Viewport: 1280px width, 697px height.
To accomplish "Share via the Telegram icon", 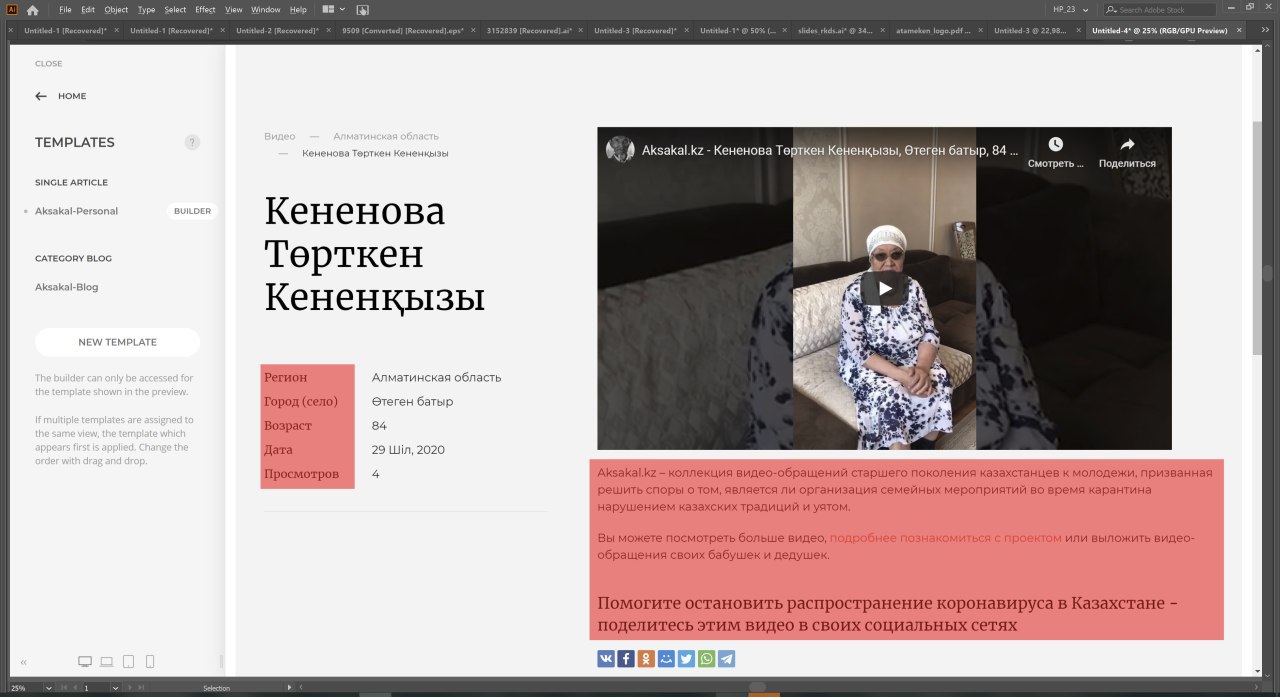I will 726,658.
